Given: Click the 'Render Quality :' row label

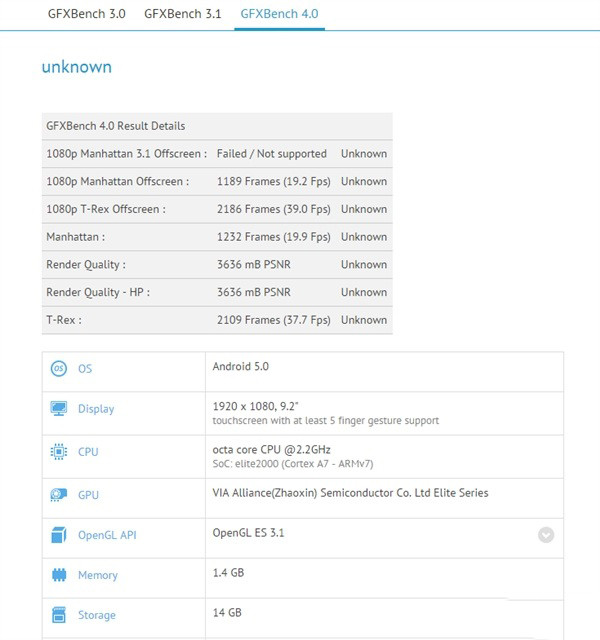Looking at the screenshot, I should 86,265.
